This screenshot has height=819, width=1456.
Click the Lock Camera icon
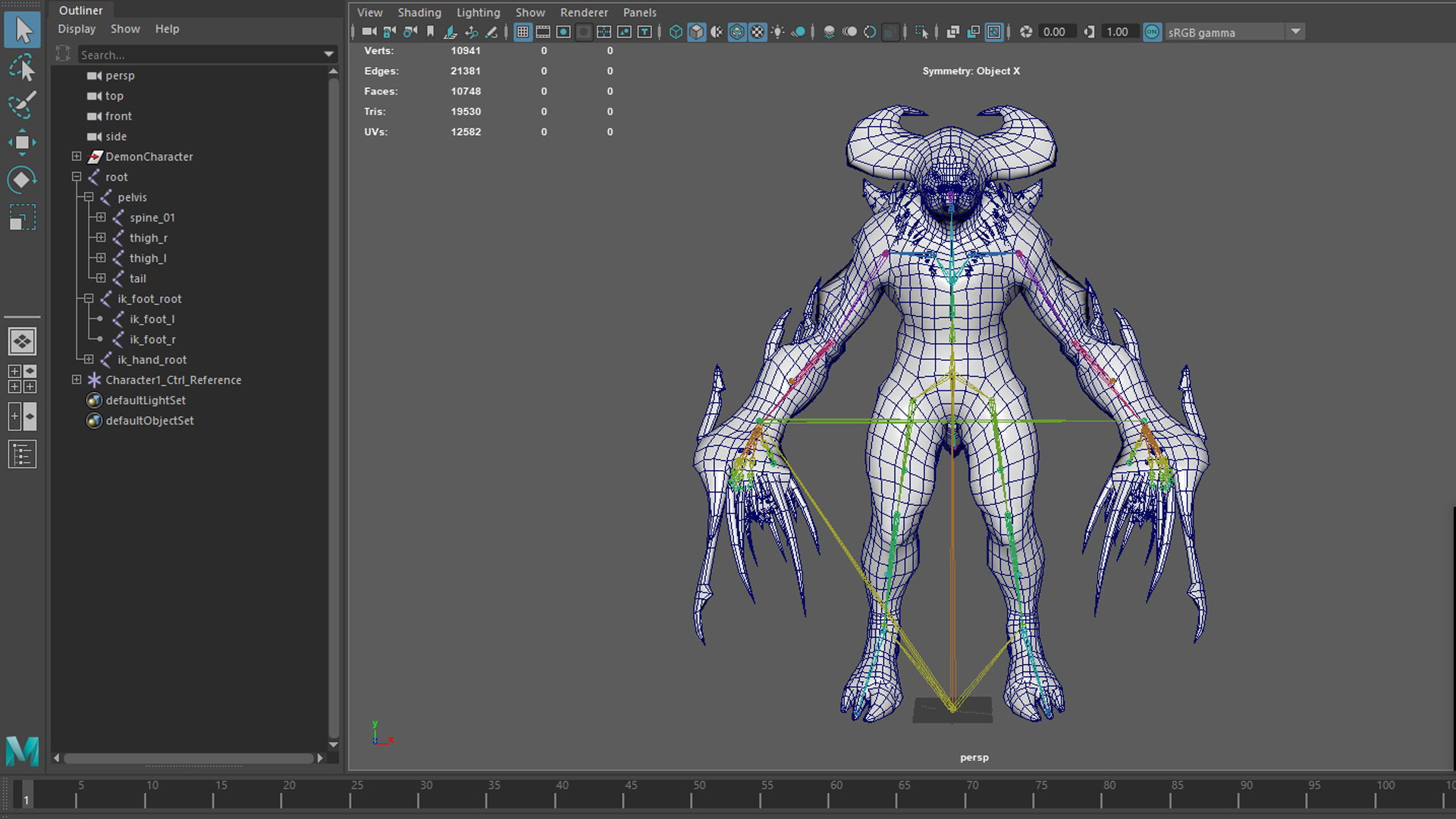tap(390, 32)
